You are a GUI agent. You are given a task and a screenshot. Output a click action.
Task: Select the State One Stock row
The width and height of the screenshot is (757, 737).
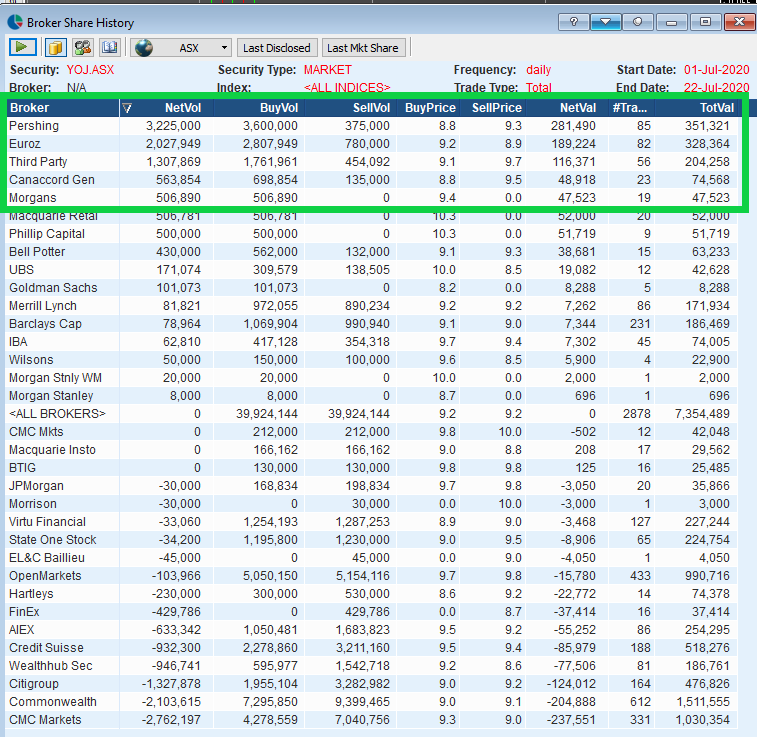(x=372, y=540)
